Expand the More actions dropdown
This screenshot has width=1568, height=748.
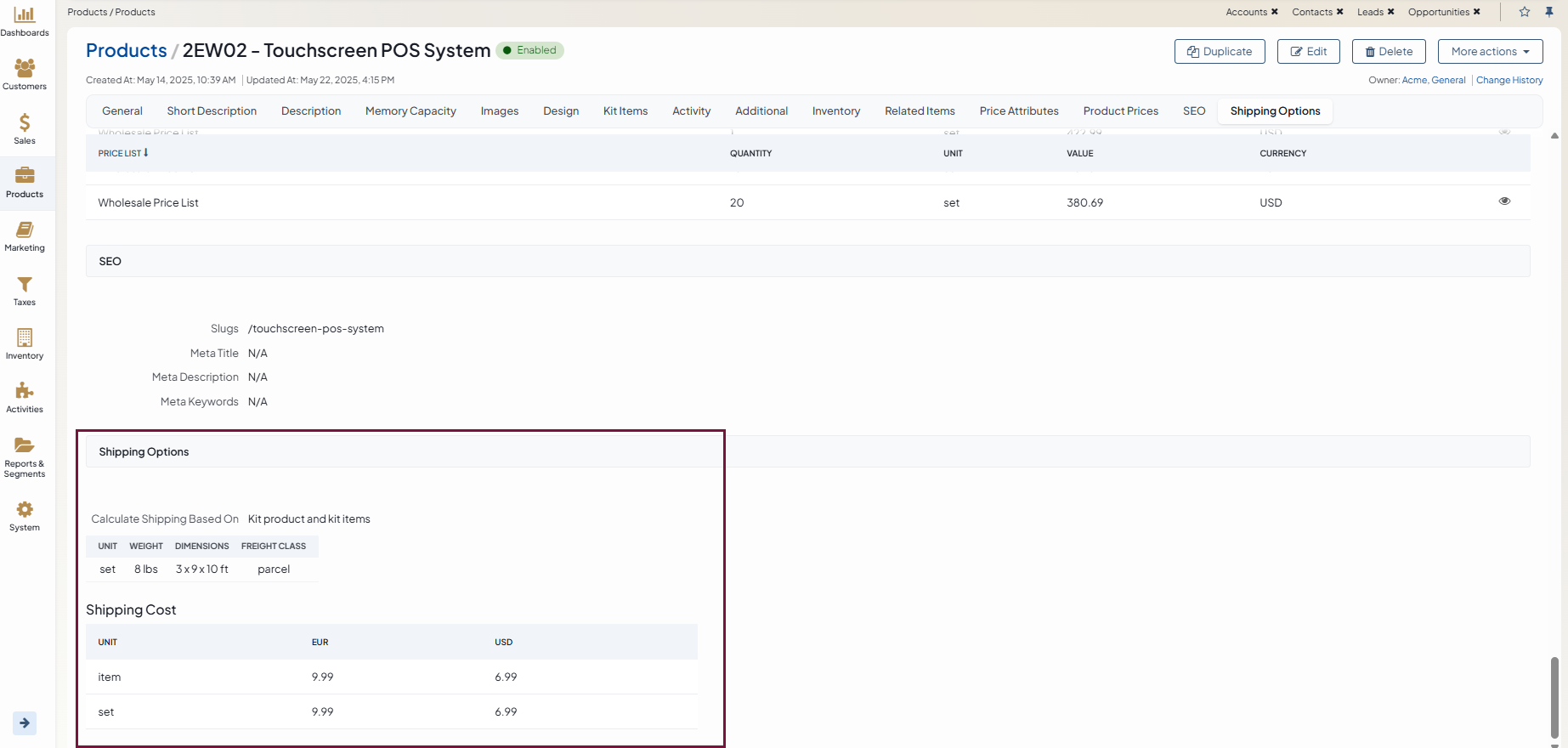[x=1490, y=52]
